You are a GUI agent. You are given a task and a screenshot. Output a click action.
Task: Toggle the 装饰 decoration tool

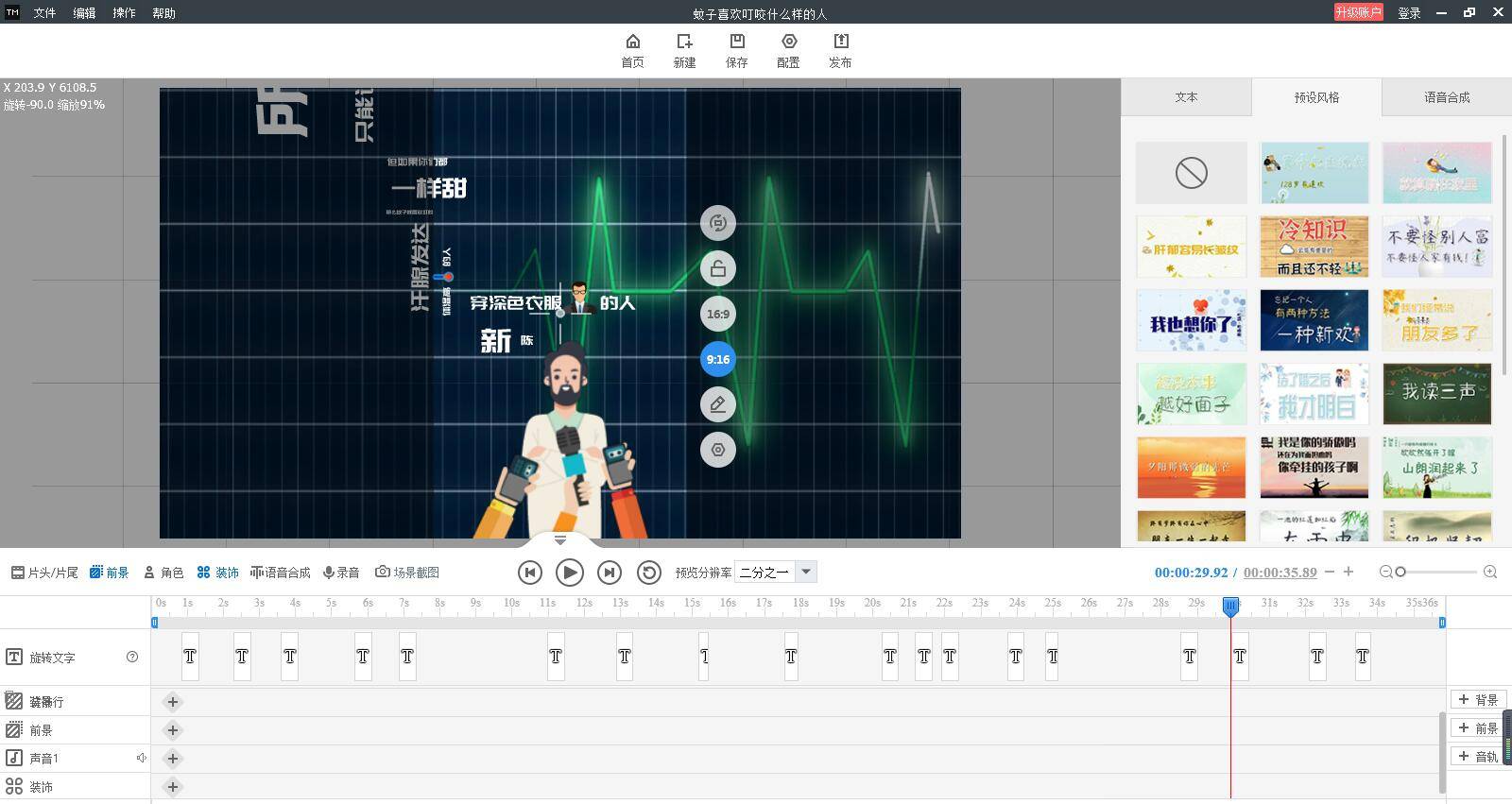point(217,573)
